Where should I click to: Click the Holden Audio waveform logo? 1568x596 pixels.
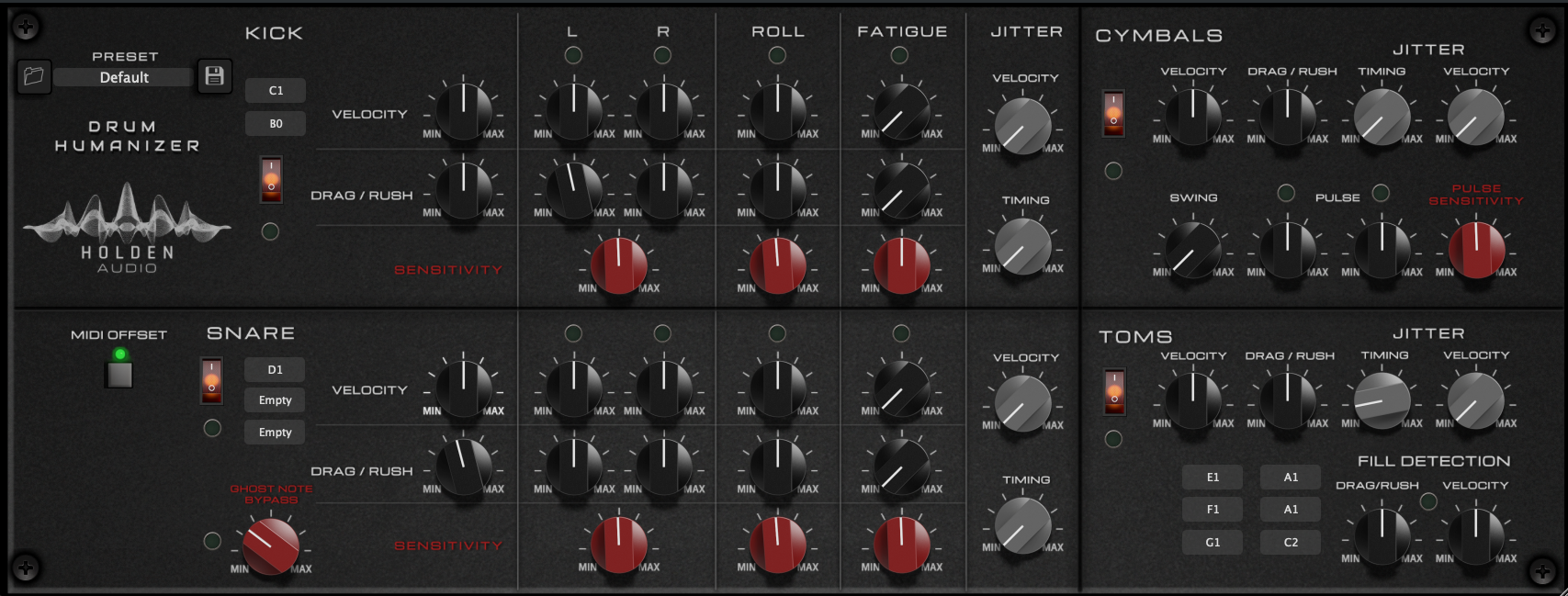(127, 219)
